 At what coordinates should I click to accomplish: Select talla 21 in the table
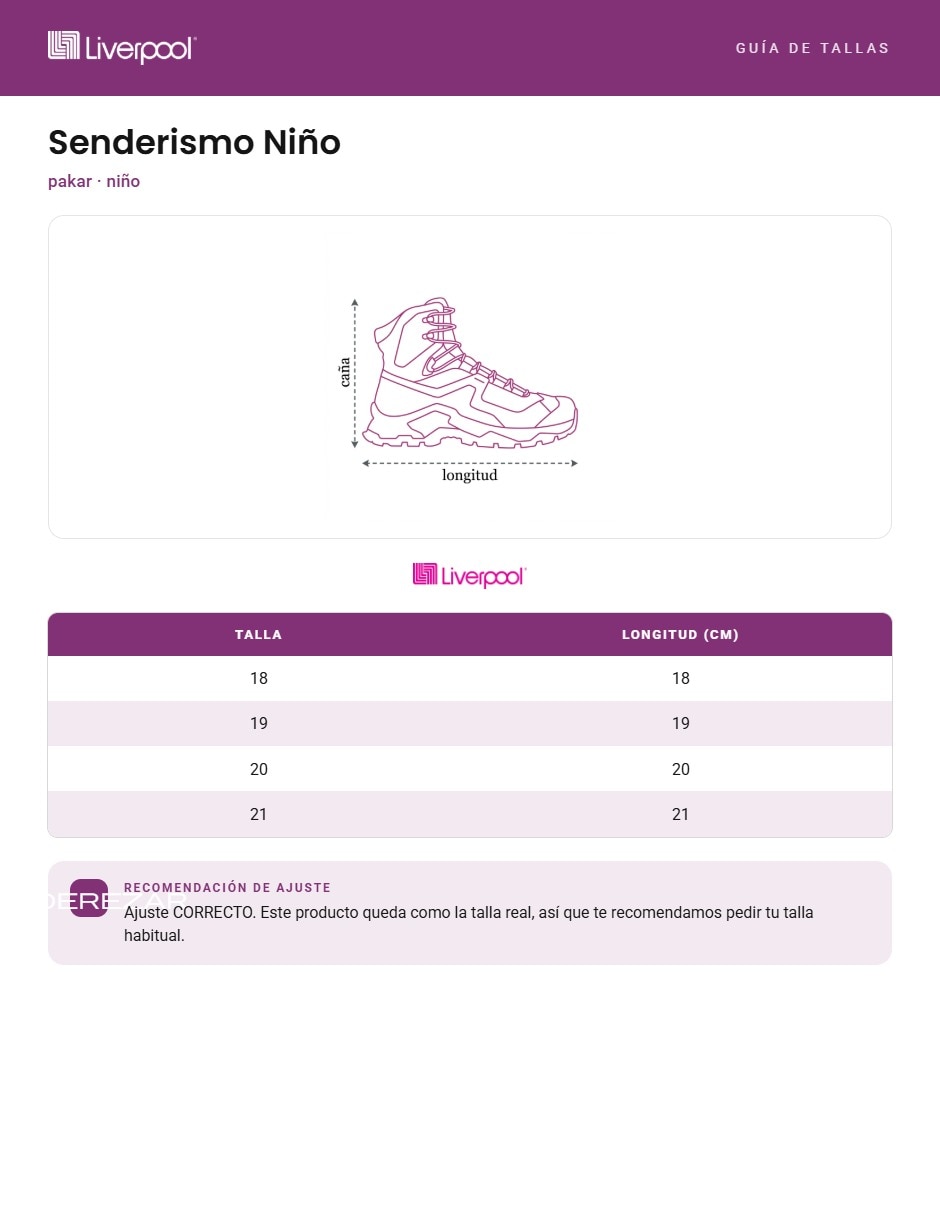[x=259, y=814]
